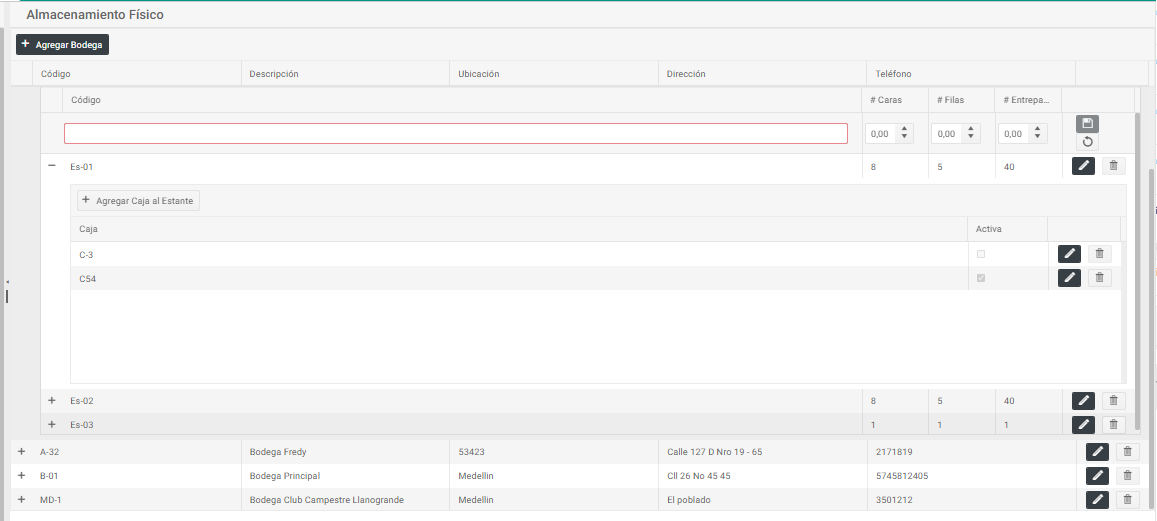Expand the Bodega Principal B-01 row
Image resolution: width=1157 pixels, height=521 pixels.
21,476
